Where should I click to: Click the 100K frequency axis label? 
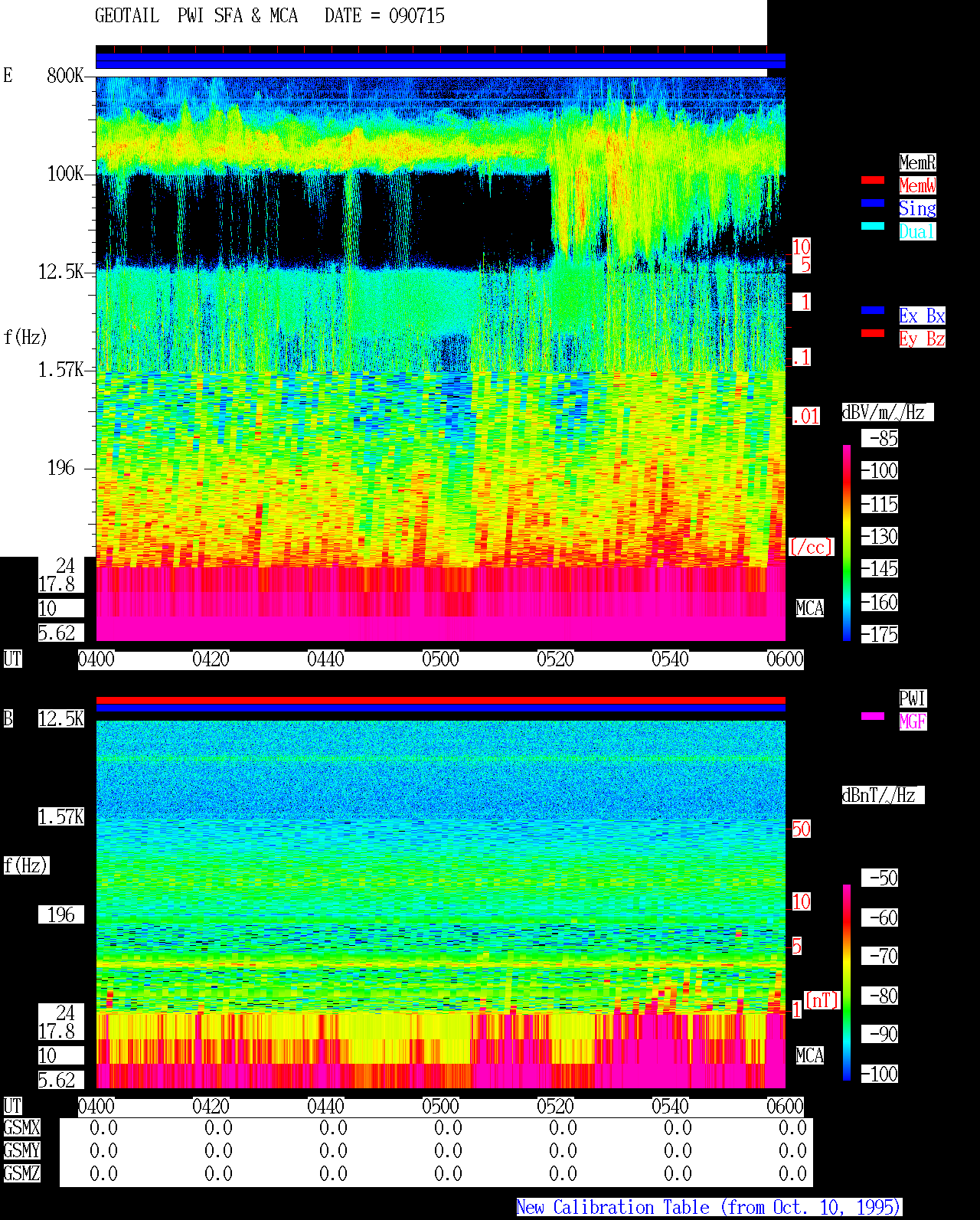tap(66, 173)
